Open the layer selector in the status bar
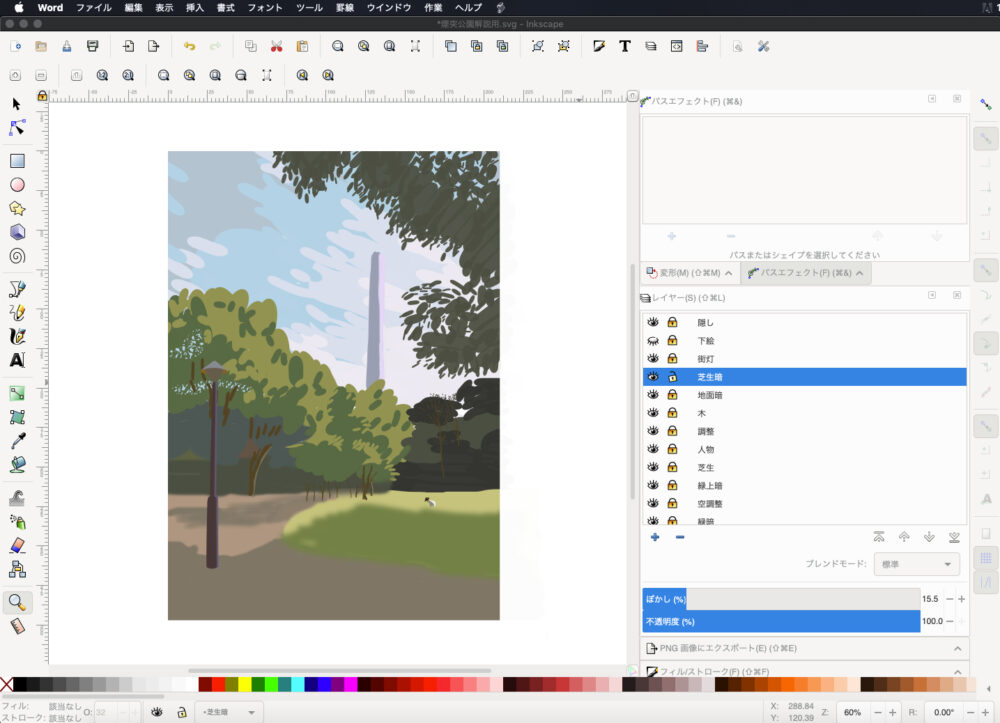The image size is (1000, 723). click(230, 712)
